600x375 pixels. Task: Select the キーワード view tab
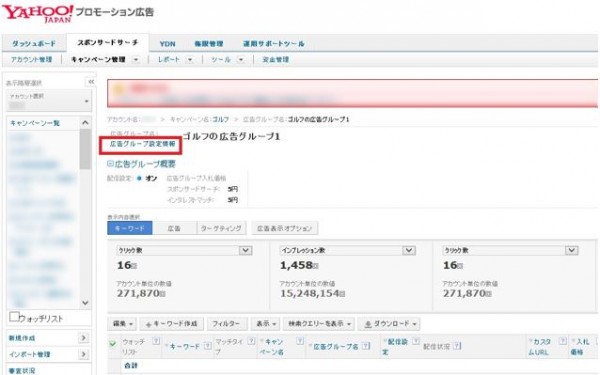click(x=130, y=228)
